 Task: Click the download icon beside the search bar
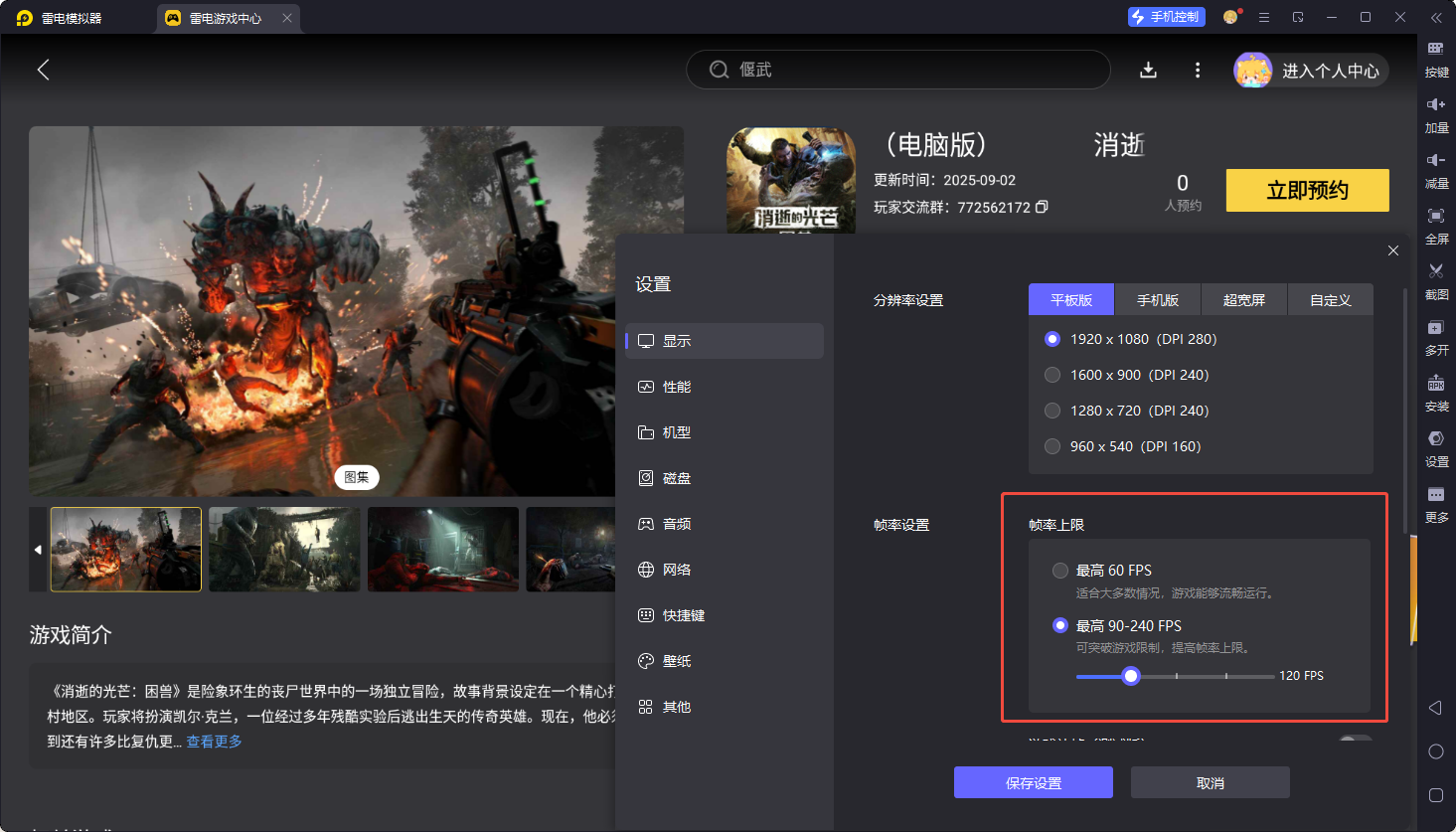tap(1148, 70)
